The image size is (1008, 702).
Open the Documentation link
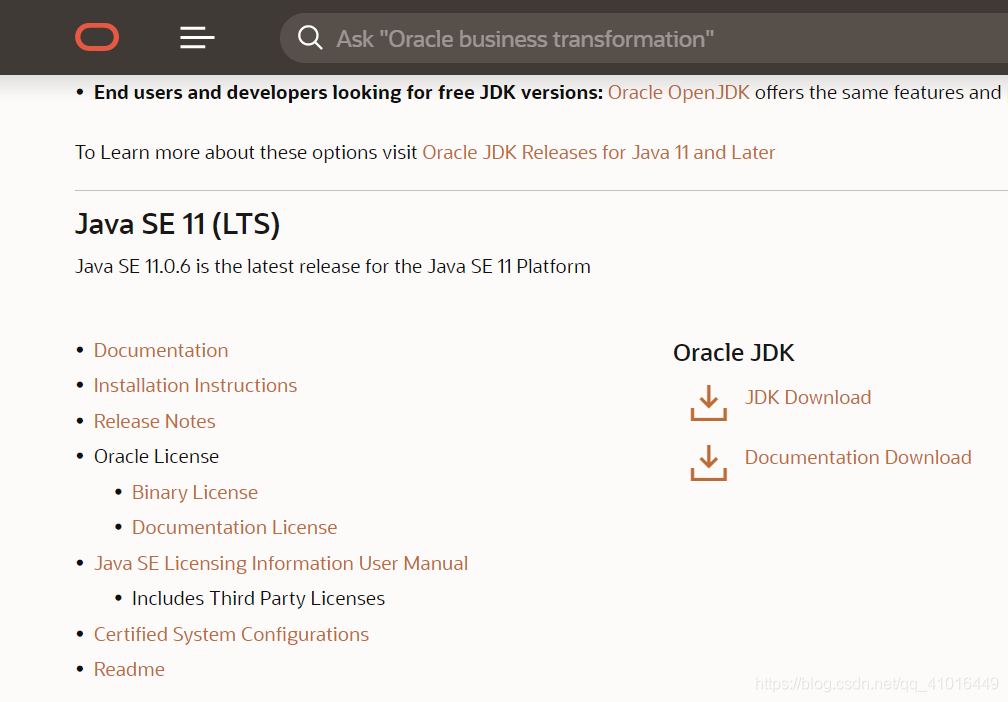coord(161,350)
